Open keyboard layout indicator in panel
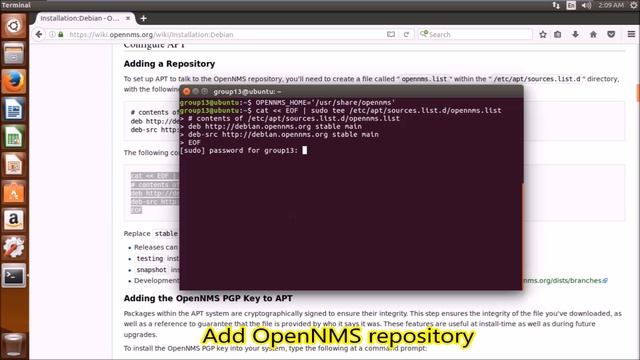 tap(571, 5)
